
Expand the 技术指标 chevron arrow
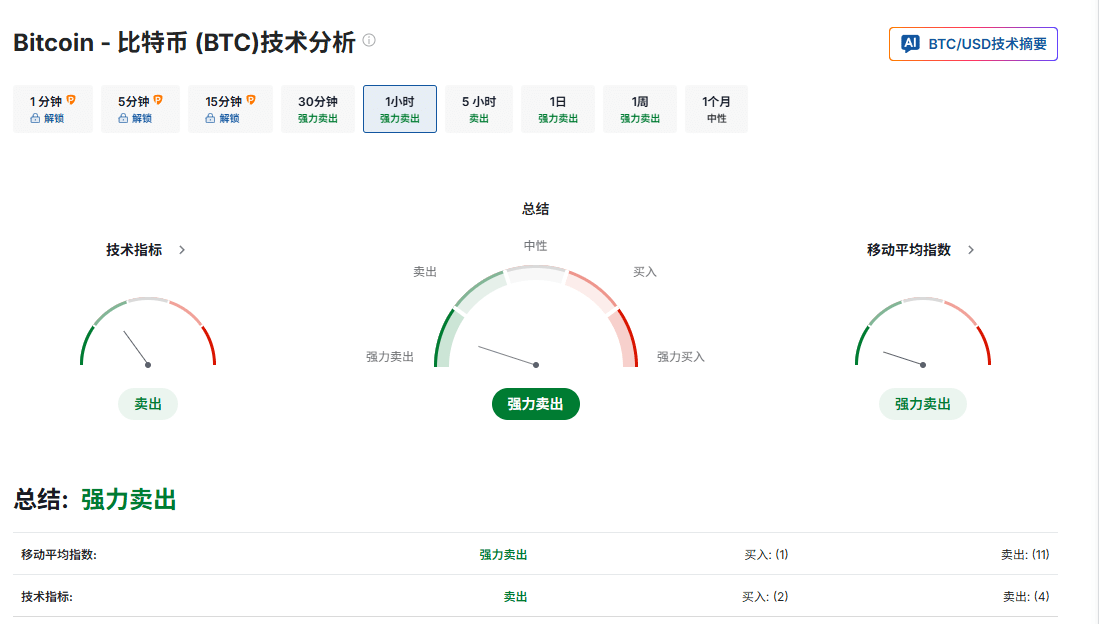point(182,250)
